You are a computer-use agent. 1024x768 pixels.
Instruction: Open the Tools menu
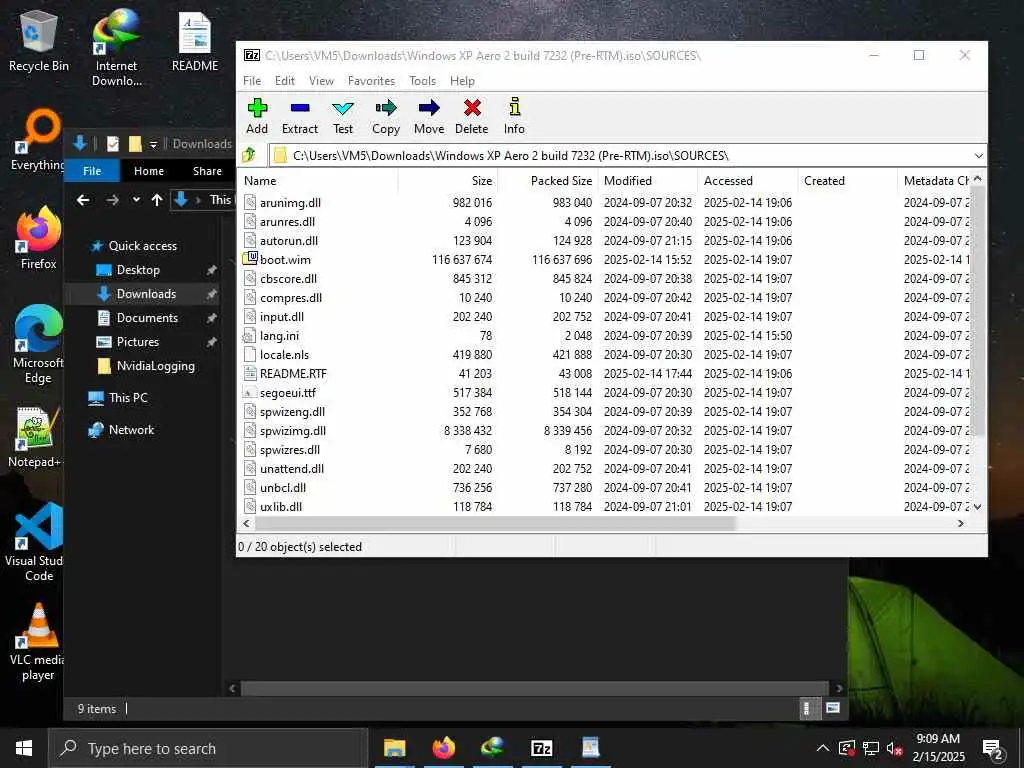click(x=423, y=81)
